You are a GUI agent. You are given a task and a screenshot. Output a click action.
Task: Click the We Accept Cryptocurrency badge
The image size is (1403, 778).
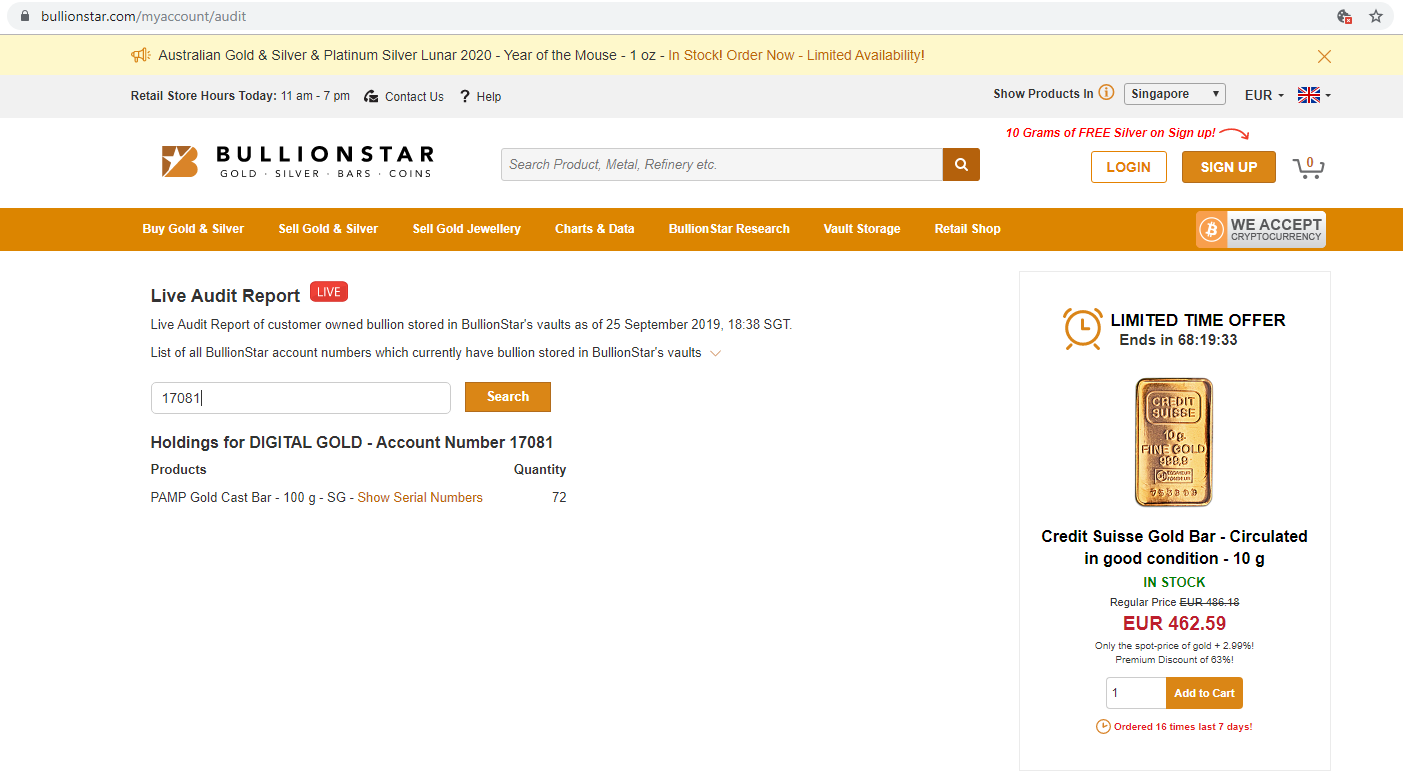(1260, 229)
